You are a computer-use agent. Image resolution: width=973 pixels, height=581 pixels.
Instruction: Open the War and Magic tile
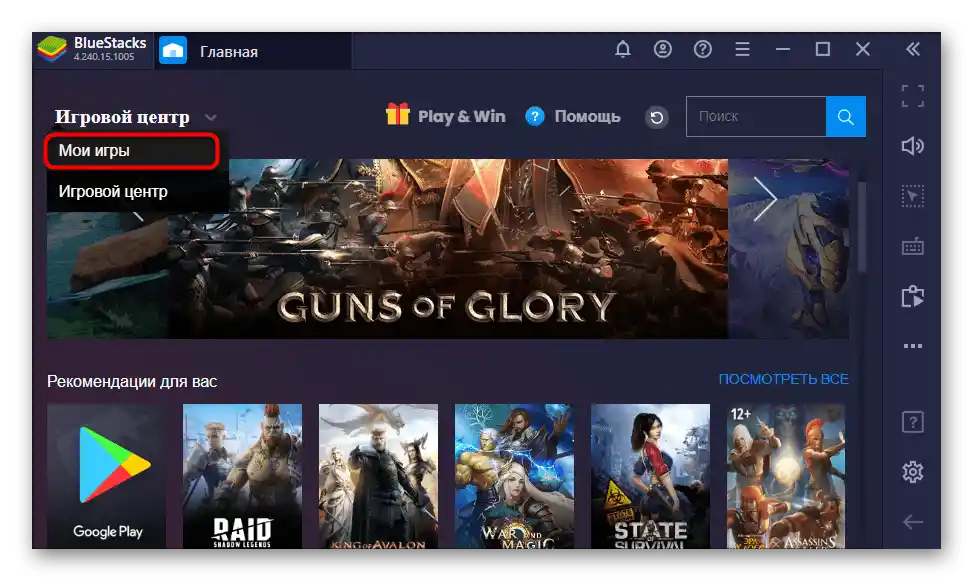click(x=514, y=476)
